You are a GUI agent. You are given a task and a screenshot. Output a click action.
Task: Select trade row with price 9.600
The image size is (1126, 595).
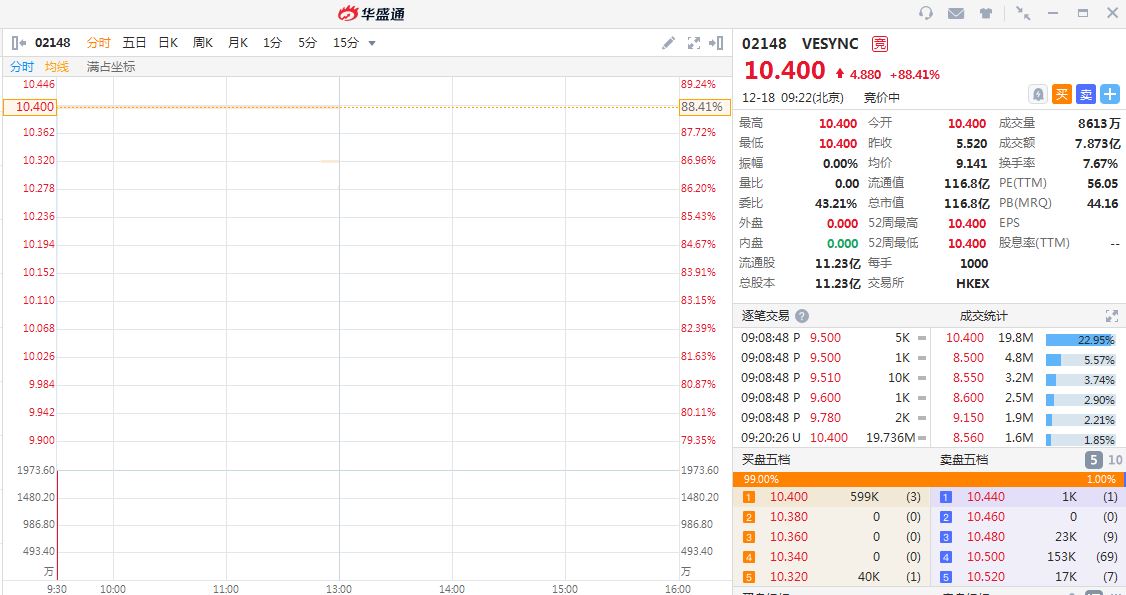pyautogui.click(x=833, y=397)
